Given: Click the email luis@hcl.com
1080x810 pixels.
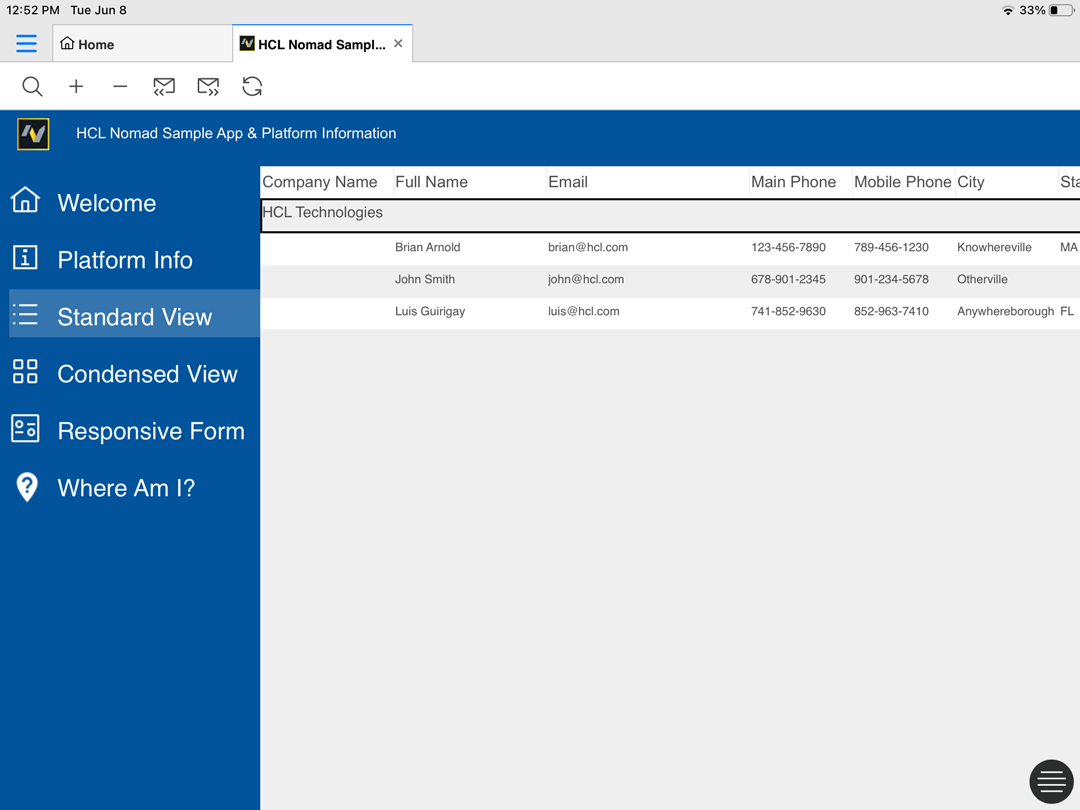Looking at the screenshot, I should (583, 311).
